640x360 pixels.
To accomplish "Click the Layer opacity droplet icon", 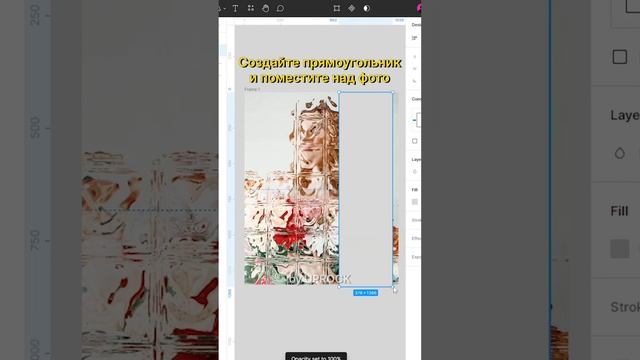I will [415, 172].
